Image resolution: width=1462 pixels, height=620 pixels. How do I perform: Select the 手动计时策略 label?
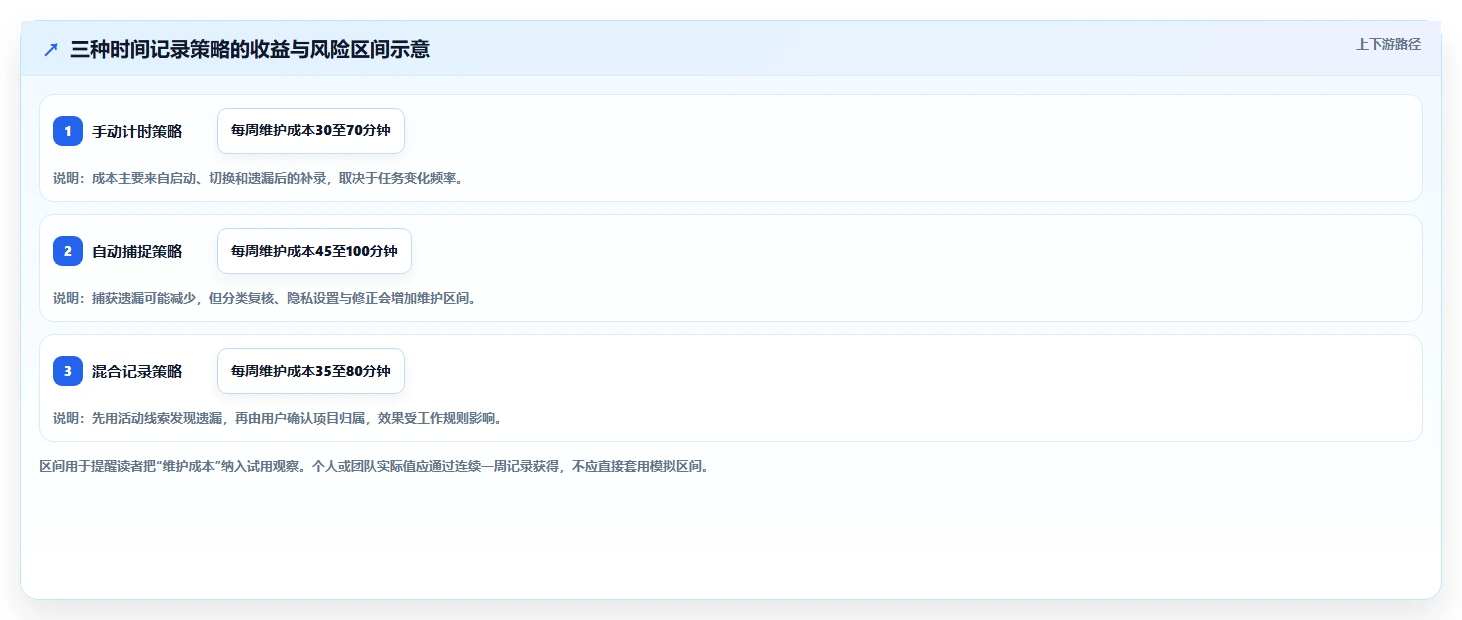point(137,131)
